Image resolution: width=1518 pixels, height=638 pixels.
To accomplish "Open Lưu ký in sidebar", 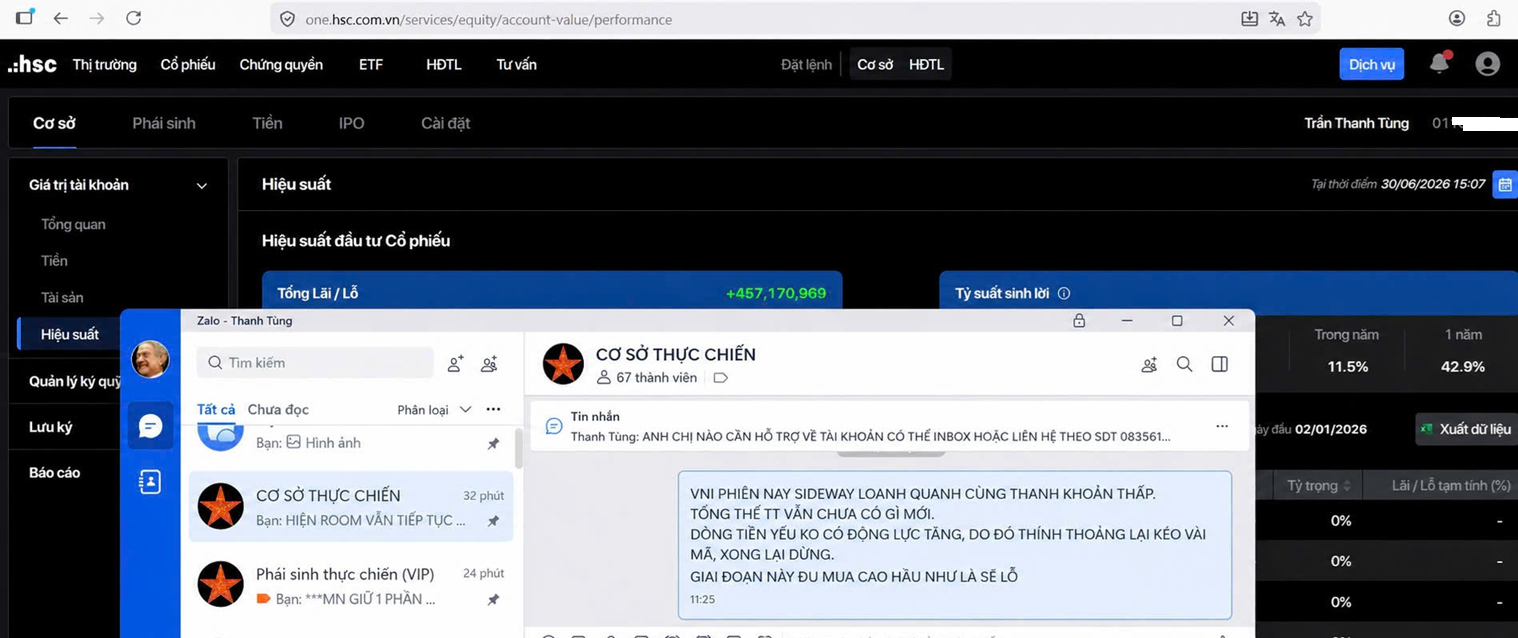I will pyautogui.click(x=50, y=427).
